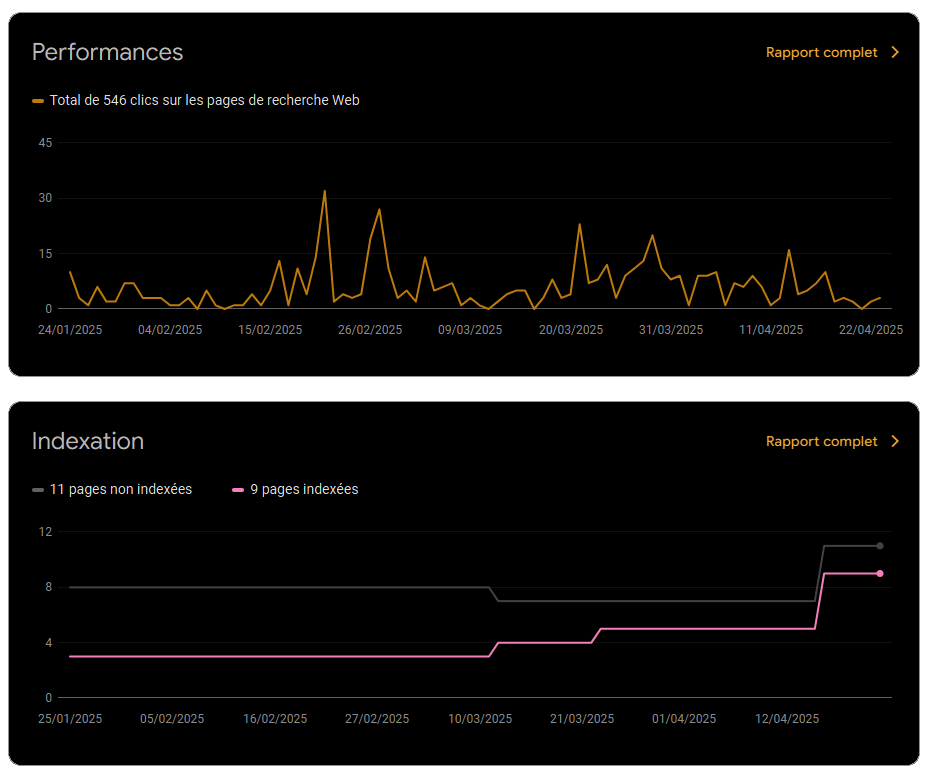Click the pink endpoint dot of indexed pages line
This screenshot has width=932, height=778.
880,573
